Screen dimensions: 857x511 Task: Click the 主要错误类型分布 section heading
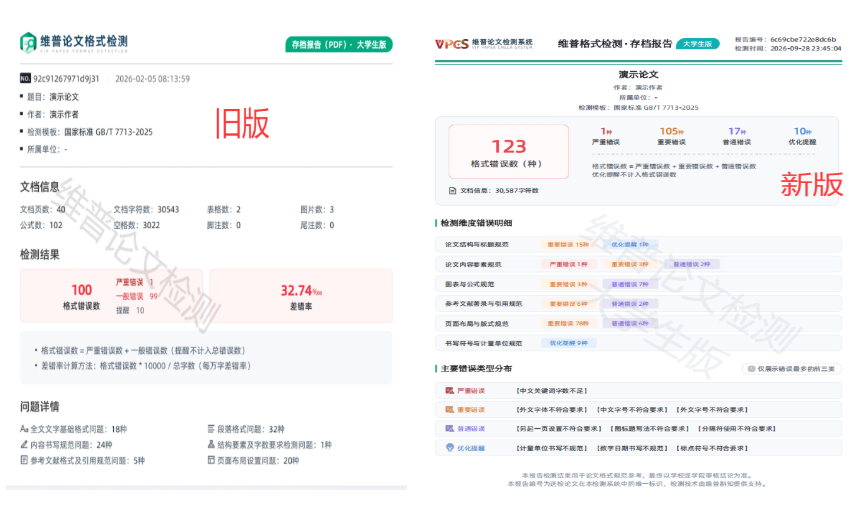point(476,368)
